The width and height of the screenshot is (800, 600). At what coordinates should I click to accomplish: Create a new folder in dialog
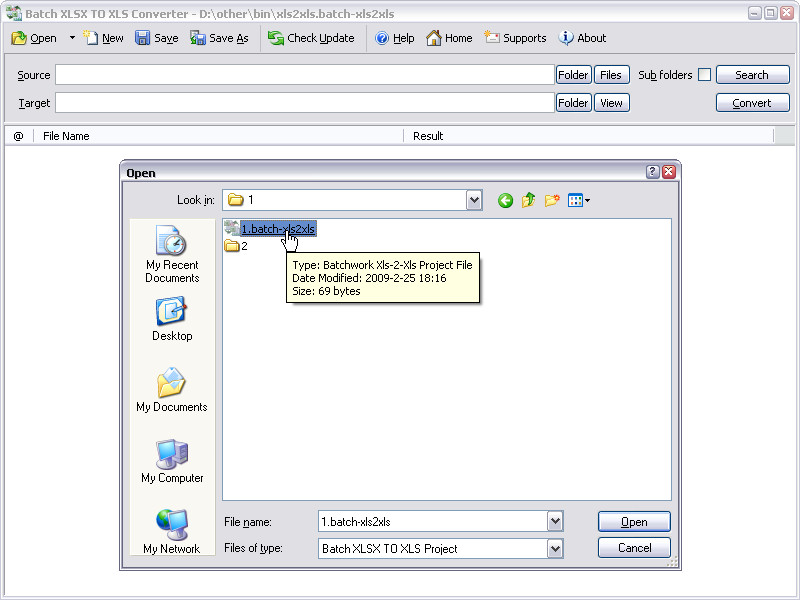point(552,201)
